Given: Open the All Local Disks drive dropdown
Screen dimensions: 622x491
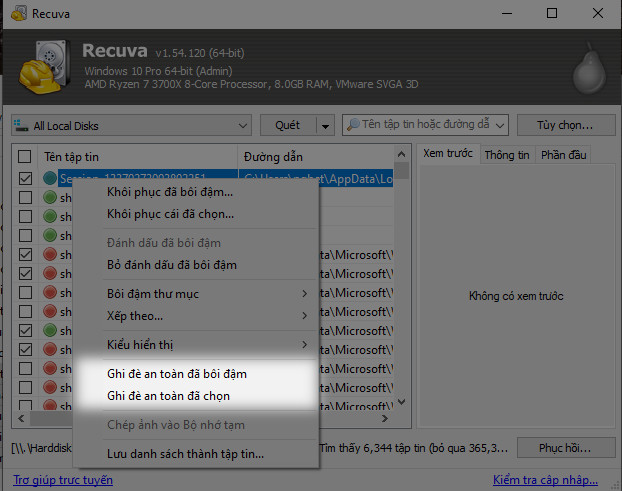Looking at the screenshot, I should point(243,126).
